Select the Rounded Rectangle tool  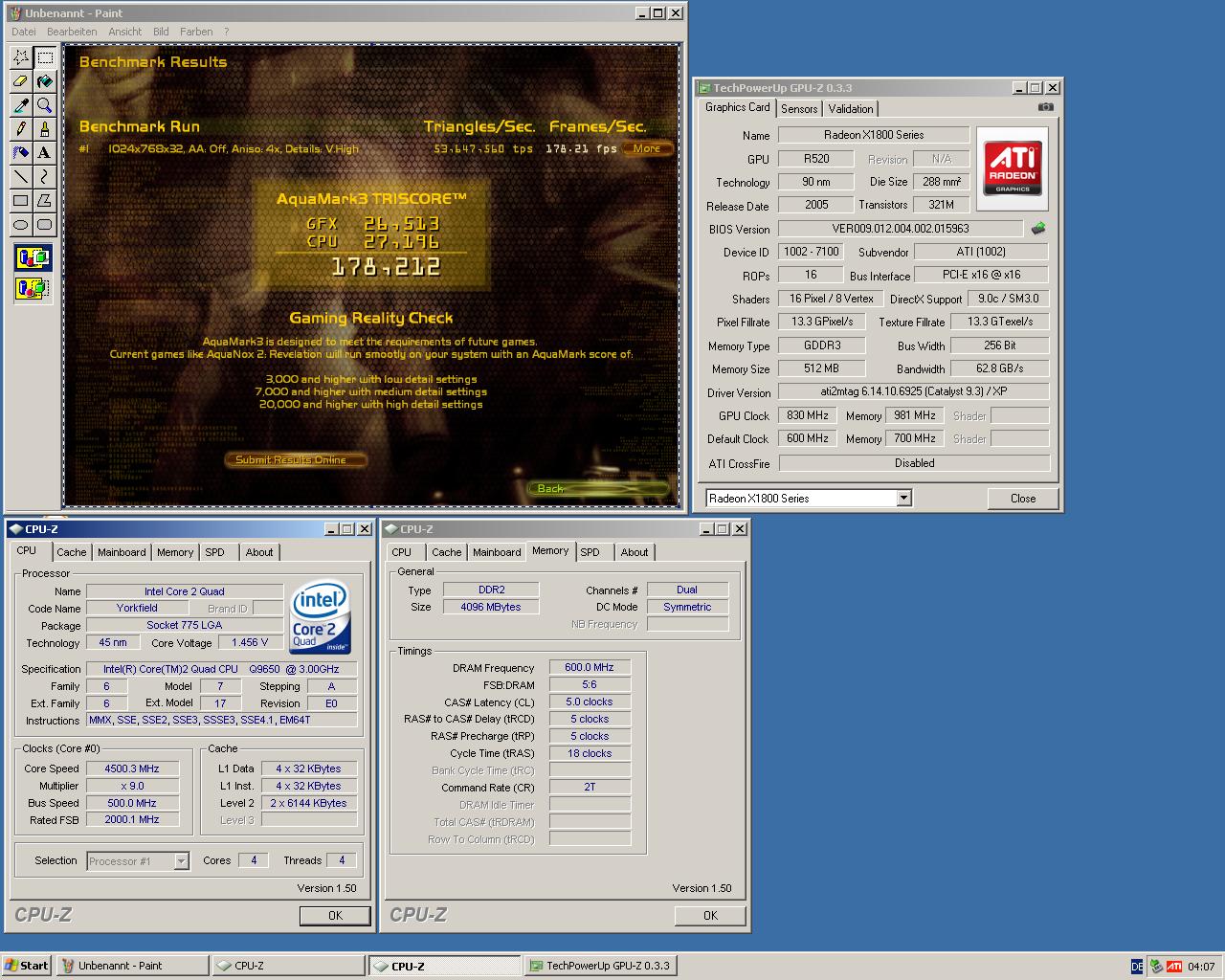(x=44, y=225)
